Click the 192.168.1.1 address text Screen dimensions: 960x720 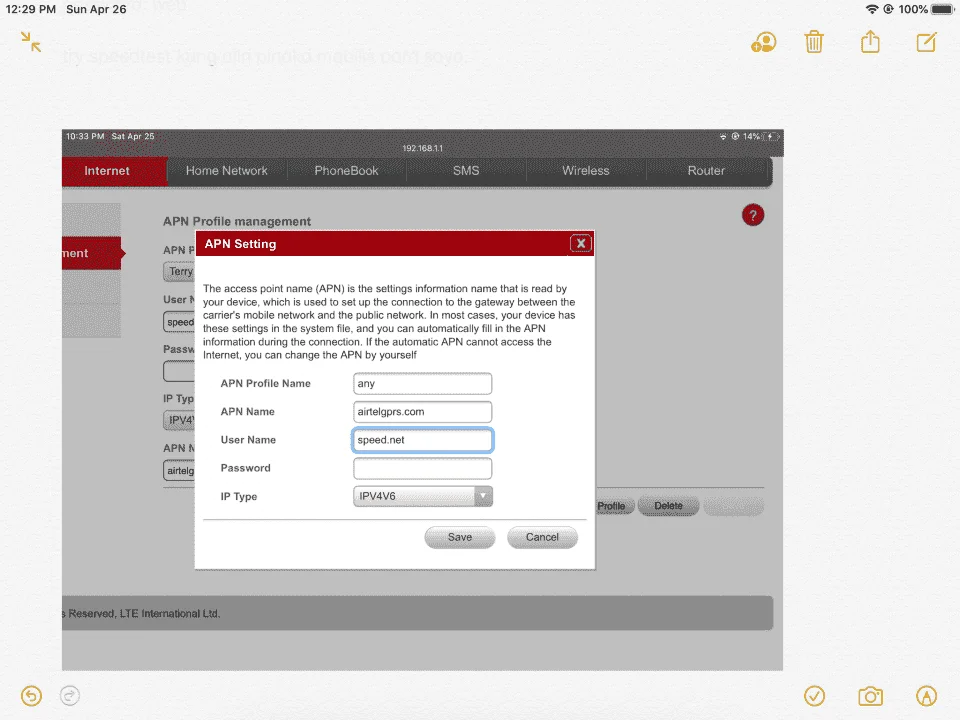pos(422,148)
